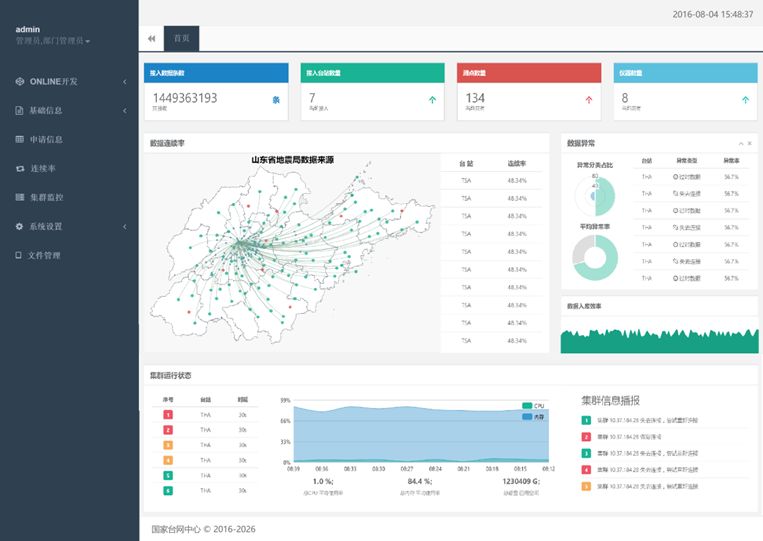Click the 文件管理 icon in sidebar
Image resolution: width=763 pixels, height=541 pixels.
[x=20, y=255]
